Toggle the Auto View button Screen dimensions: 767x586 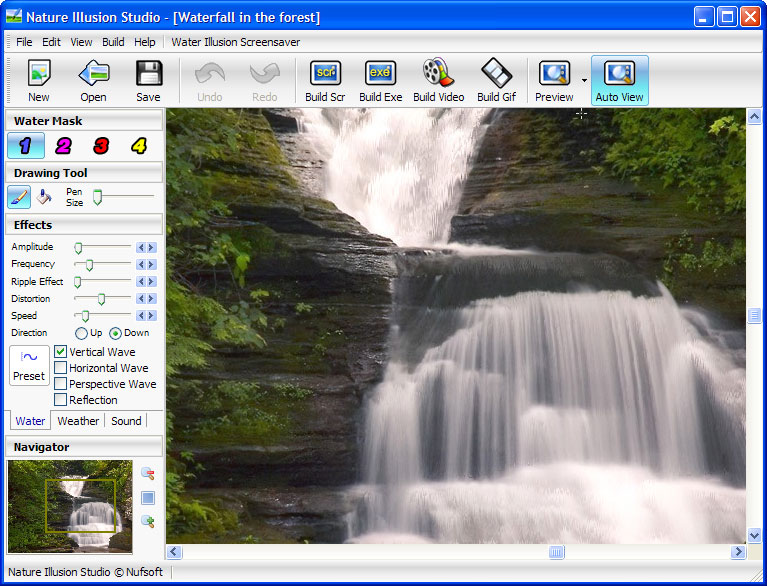point(620,80)
